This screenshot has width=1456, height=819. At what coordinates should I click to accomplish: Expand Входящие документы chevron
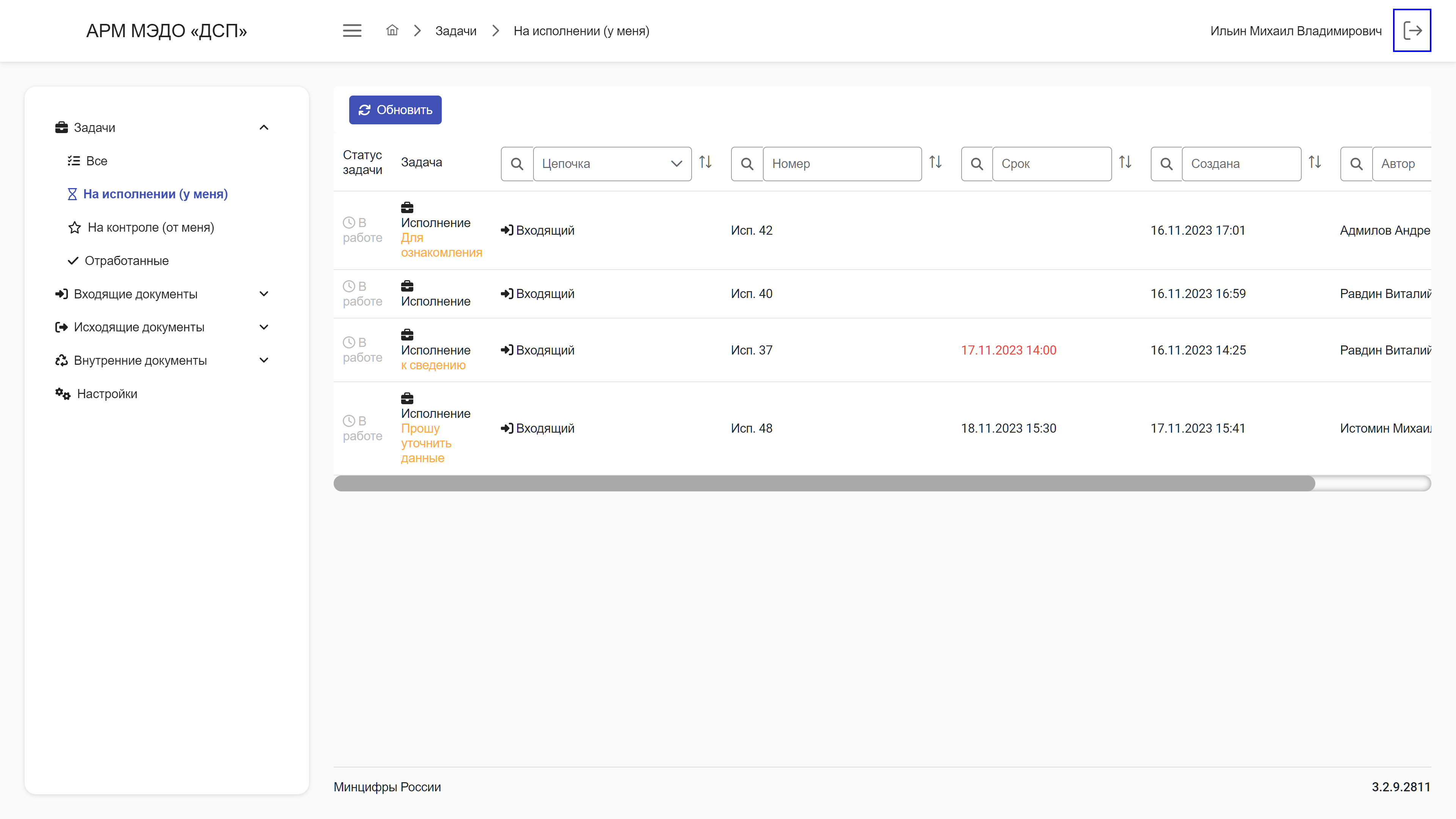(264, 293)
